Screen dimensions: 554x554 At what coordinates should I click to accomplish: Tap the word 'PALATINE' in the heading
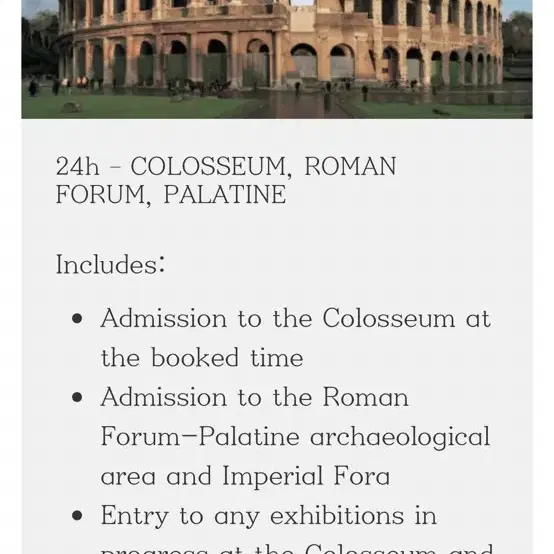tap(225, 194)
